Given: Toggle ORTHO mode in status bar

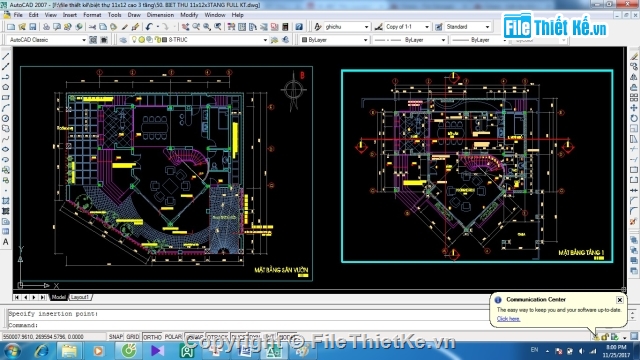Looking at the screenshot, I should pos(152,337).
